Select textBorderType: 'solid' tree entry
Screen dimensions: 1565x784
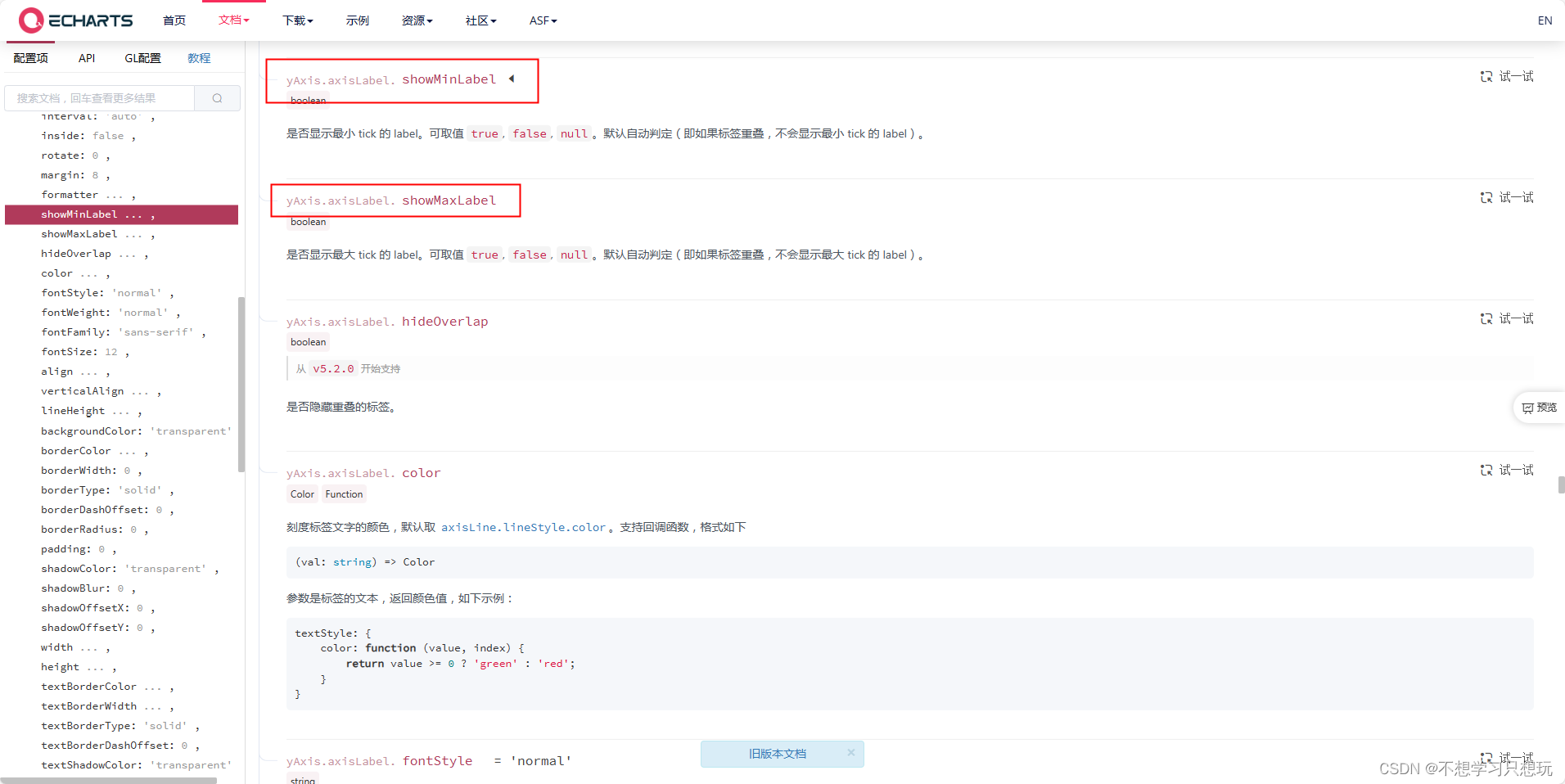(x=120, y=726)
